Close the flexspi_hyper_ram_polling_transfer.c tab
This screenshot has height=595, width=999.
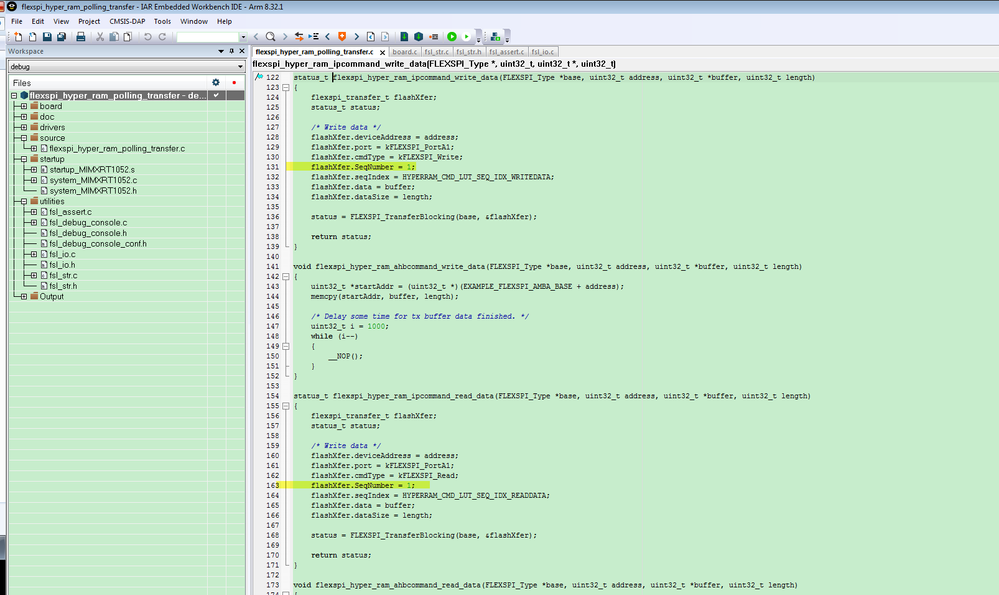tap(382, 52)
